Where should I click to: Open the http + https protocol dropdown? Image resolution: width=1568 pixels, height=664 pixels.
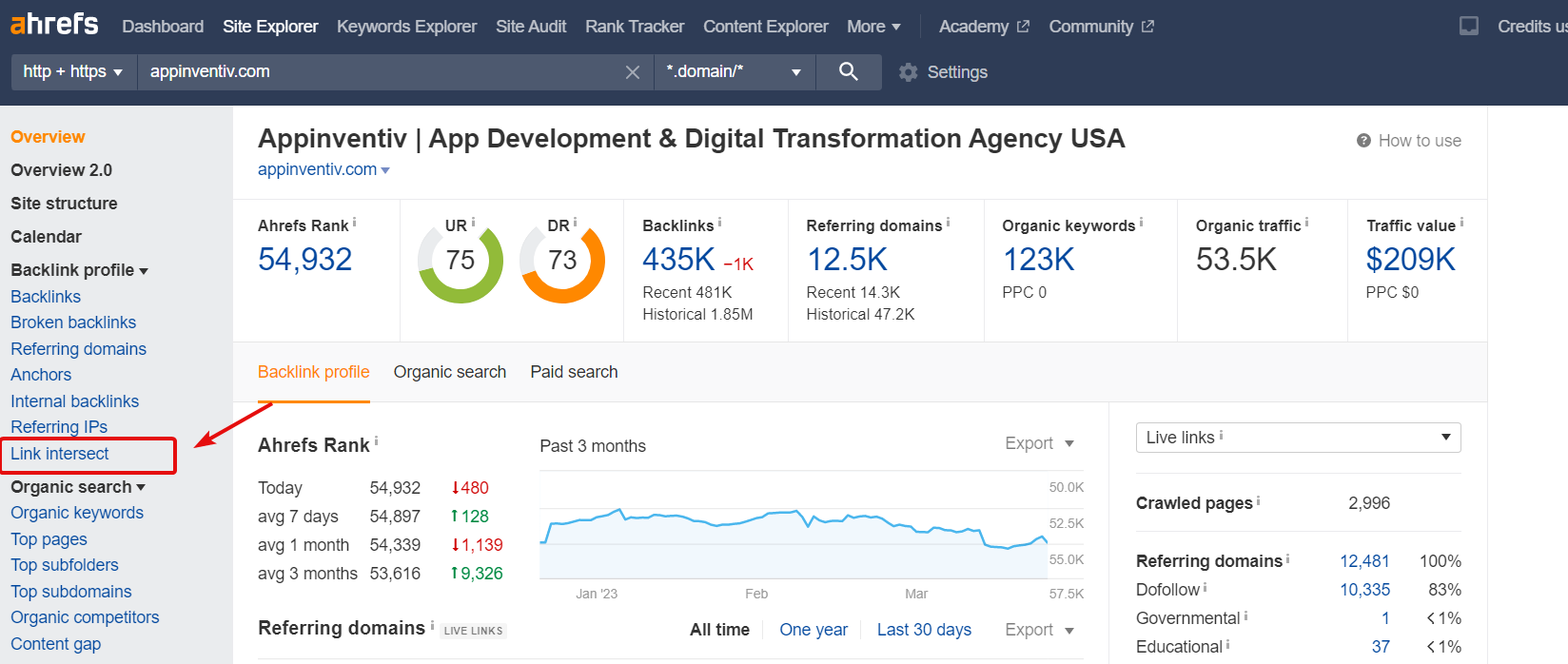73,72
